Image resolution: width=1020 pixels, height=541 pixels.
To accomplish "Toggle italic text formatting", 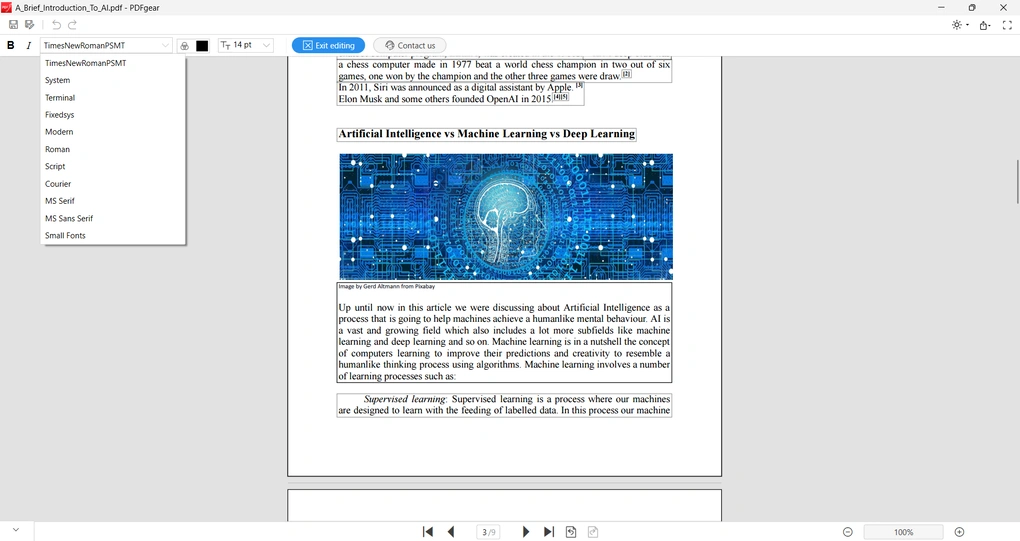I will [x=29, y=45].
